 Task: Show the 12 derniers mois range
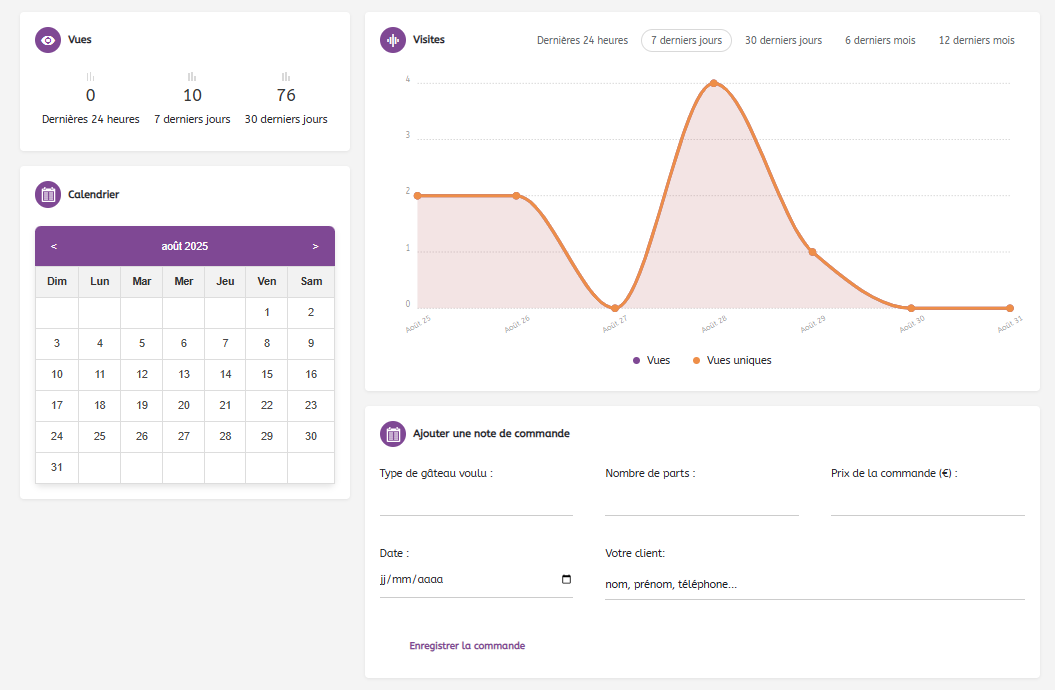pos(976,40)
